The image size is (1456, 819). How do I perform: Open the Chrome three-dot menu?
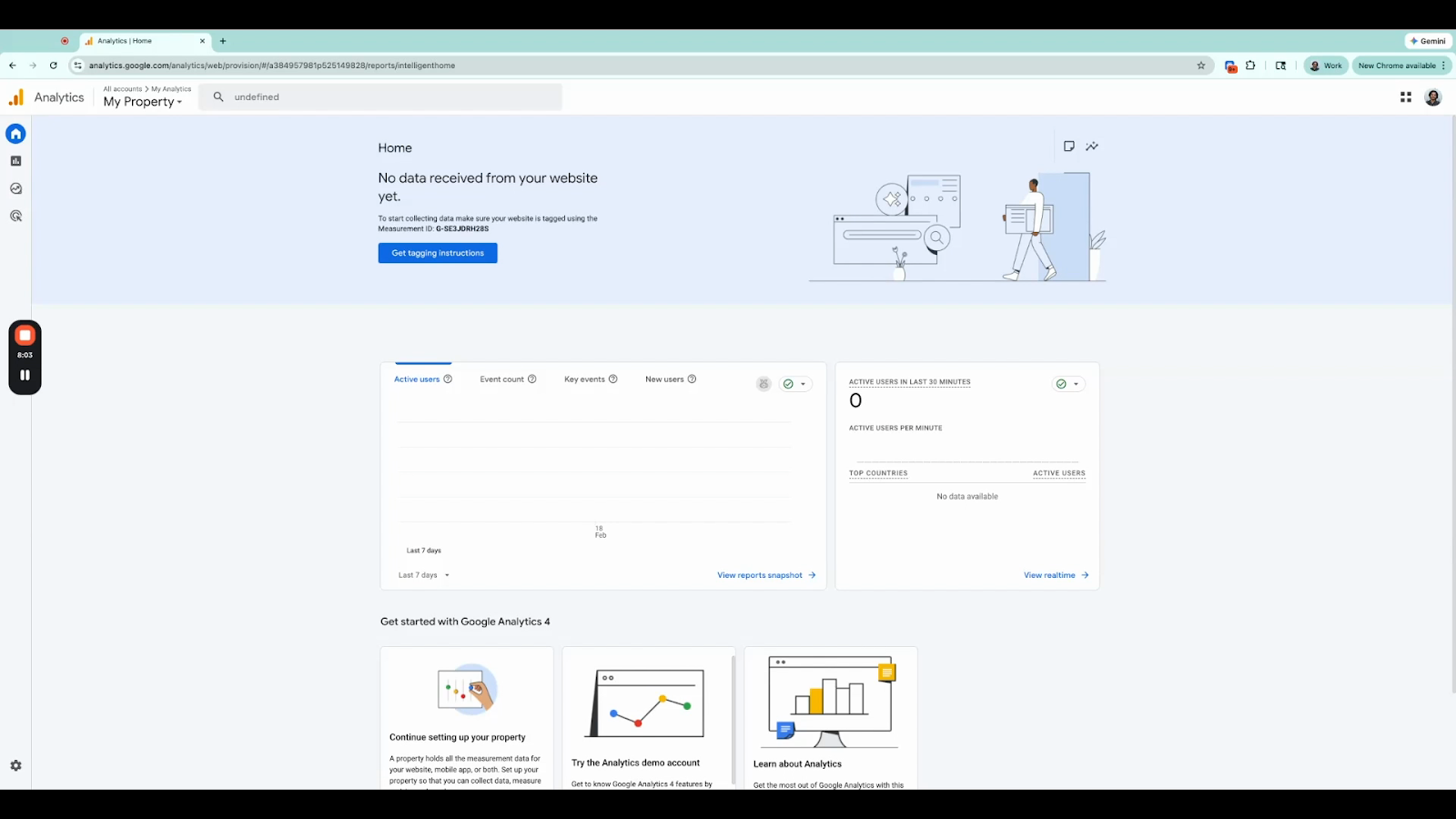tap(1444, 66)
